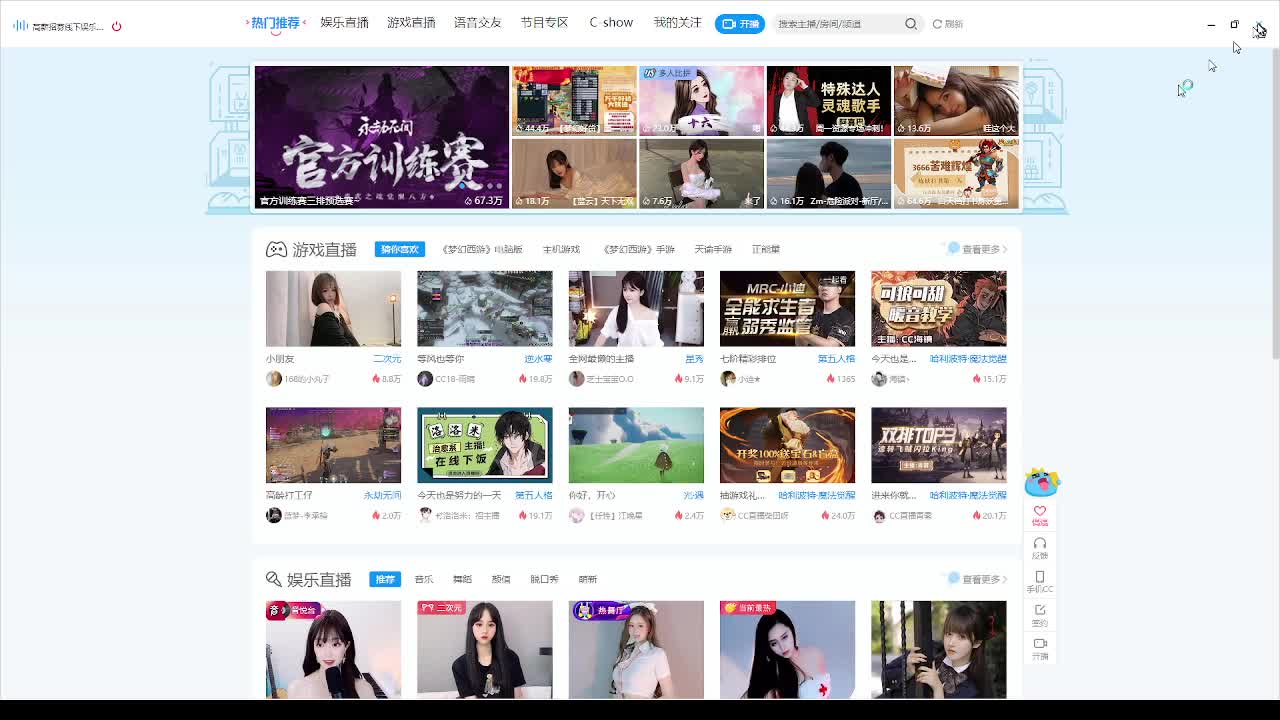This screenshot has height=720, width=1280.
Task: Select the 主机游戏 filter
Action: (x=561, y=249)
